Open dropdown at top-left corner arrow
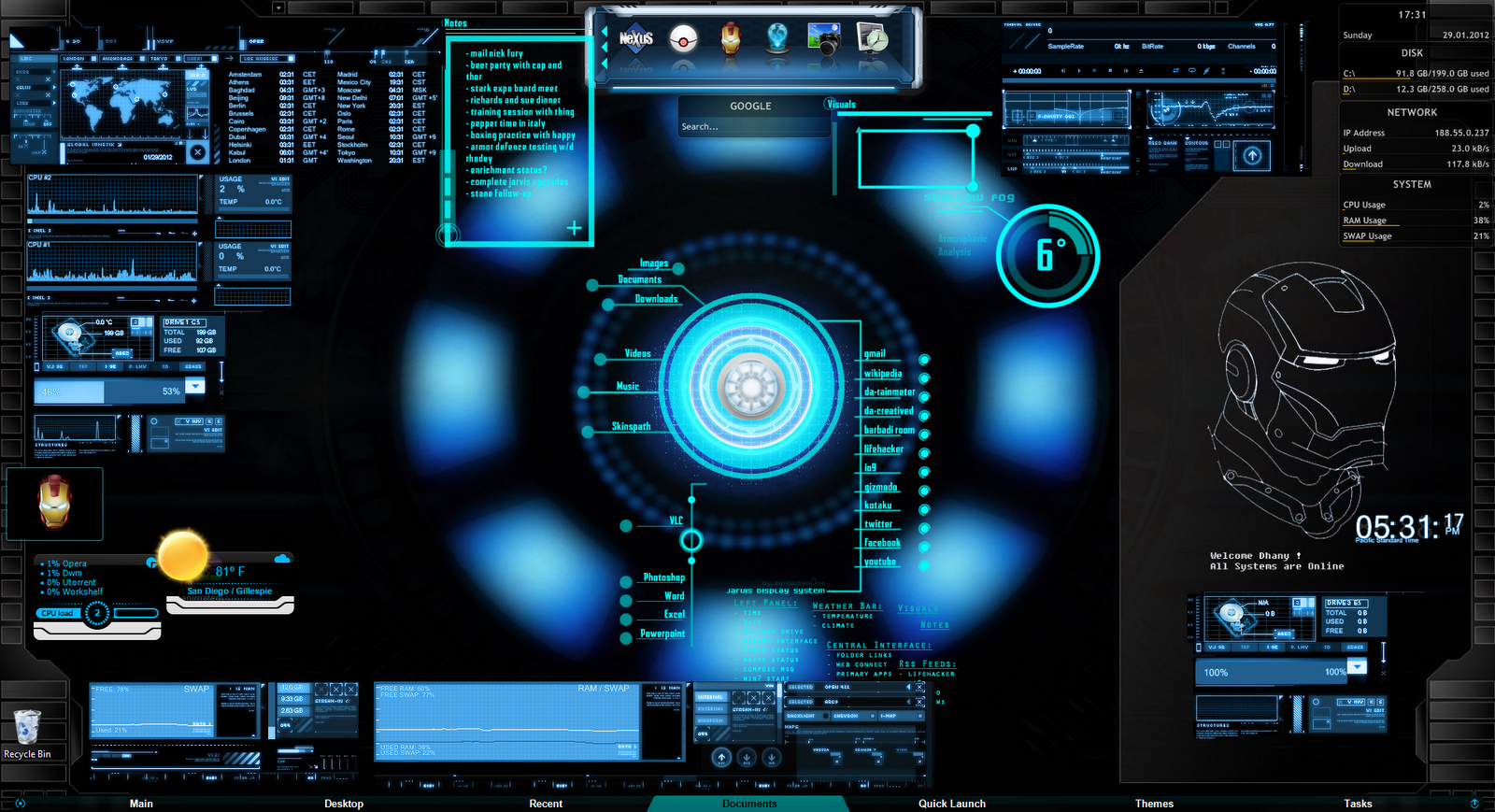This screenshot has height=812, width=1495. (x=278, y=7)
